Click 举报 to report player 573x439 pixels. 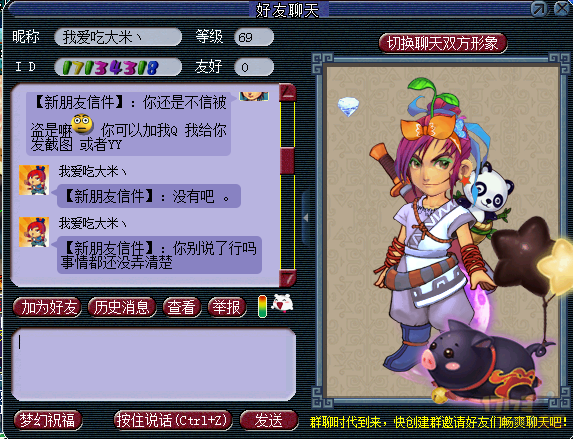coord(227,307)
